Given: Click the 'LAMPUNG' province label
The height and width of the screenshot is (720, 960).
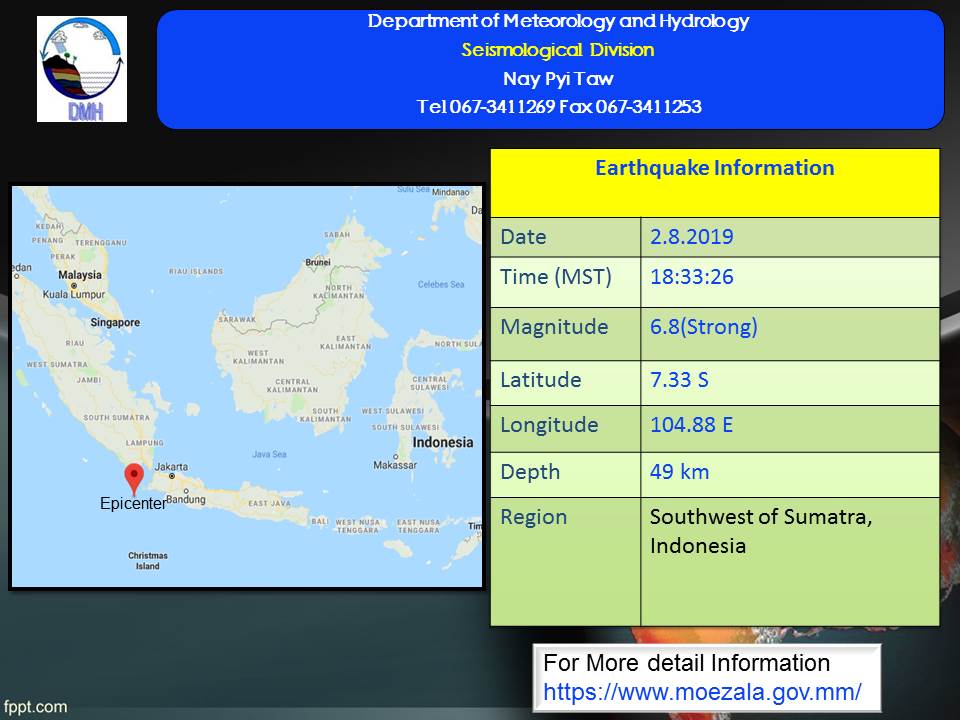Looking at the screenshot, I should point(144,443).
